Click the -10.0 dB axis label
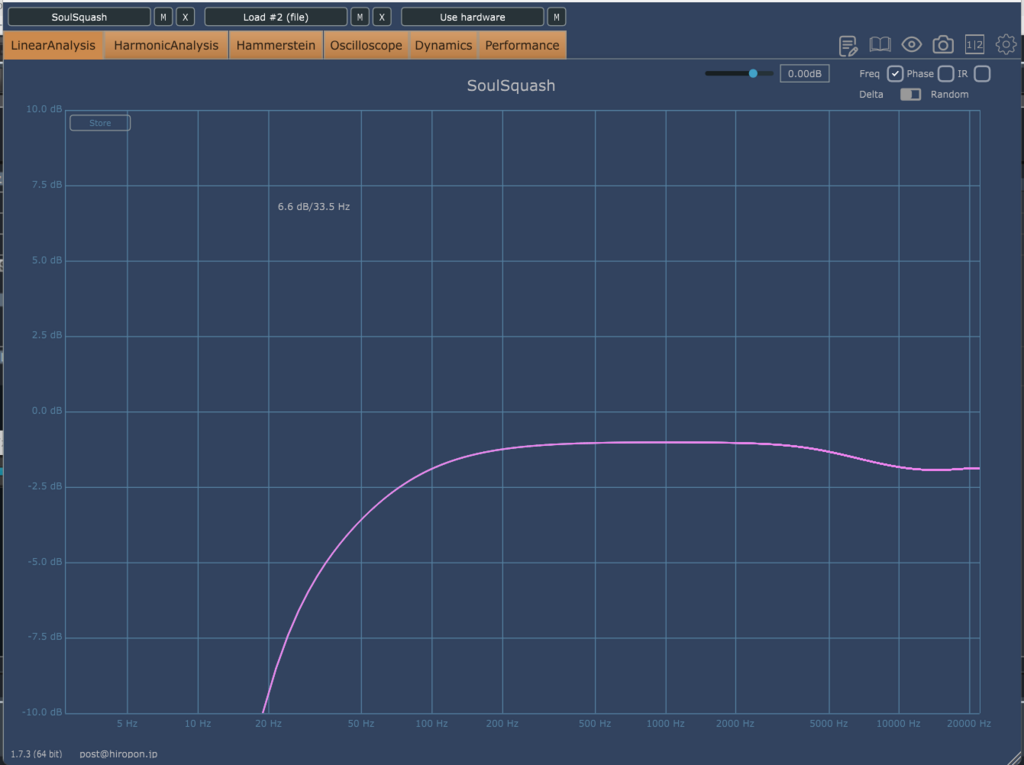Screen dimensions: 1024x765 [x=42, y=712]
